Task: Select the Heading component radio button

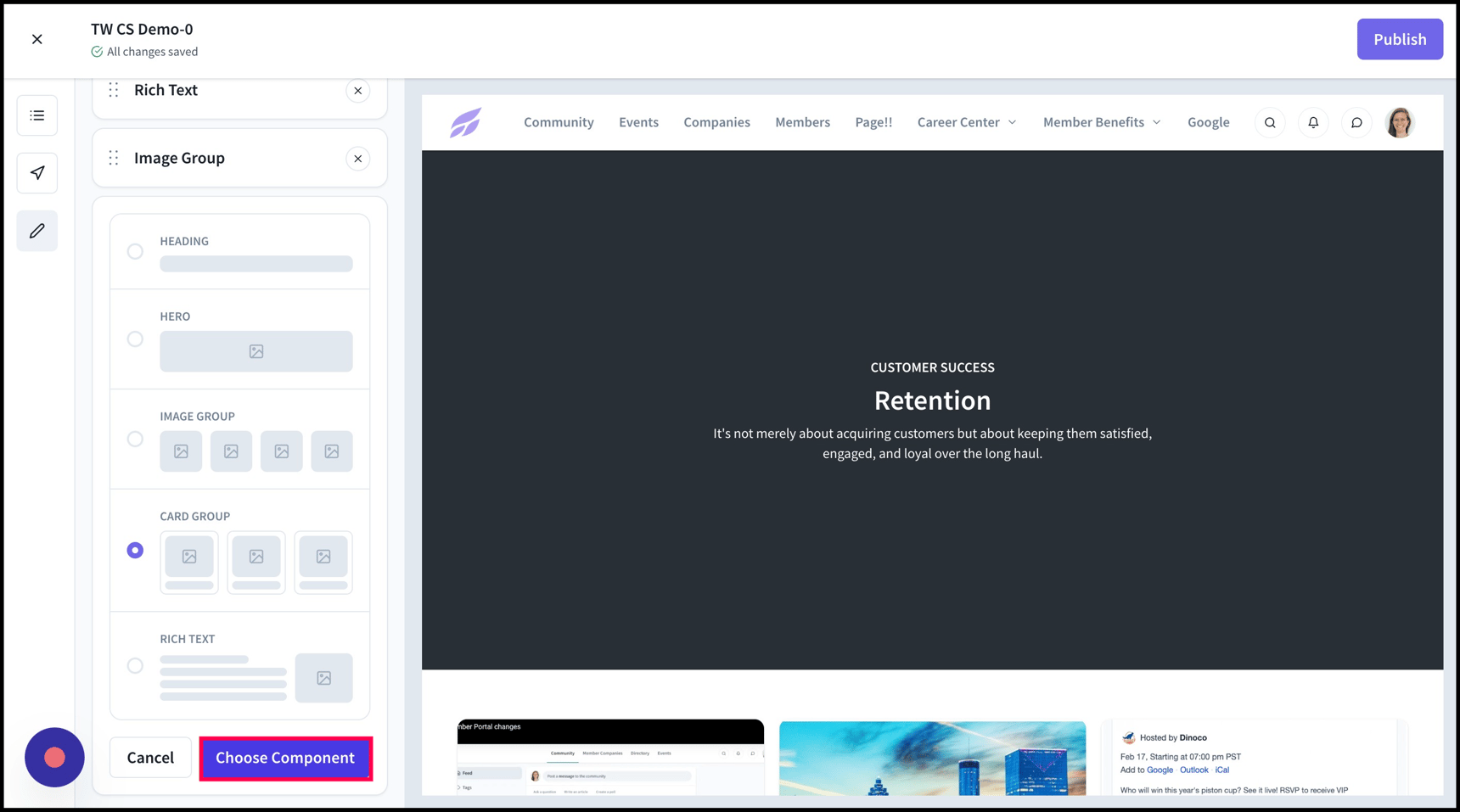Action: (x=135, y=251)
